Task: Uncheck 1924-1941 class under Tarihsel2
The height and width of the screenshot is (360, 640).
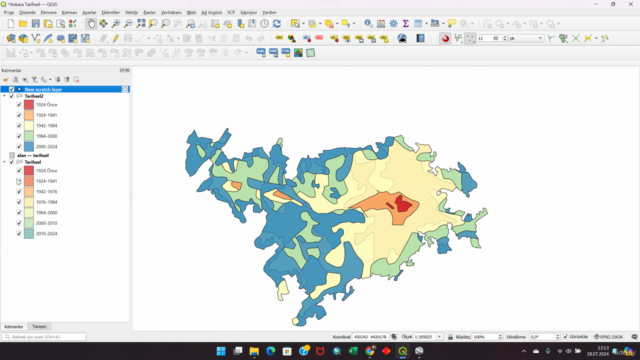Action: [19, 115]
